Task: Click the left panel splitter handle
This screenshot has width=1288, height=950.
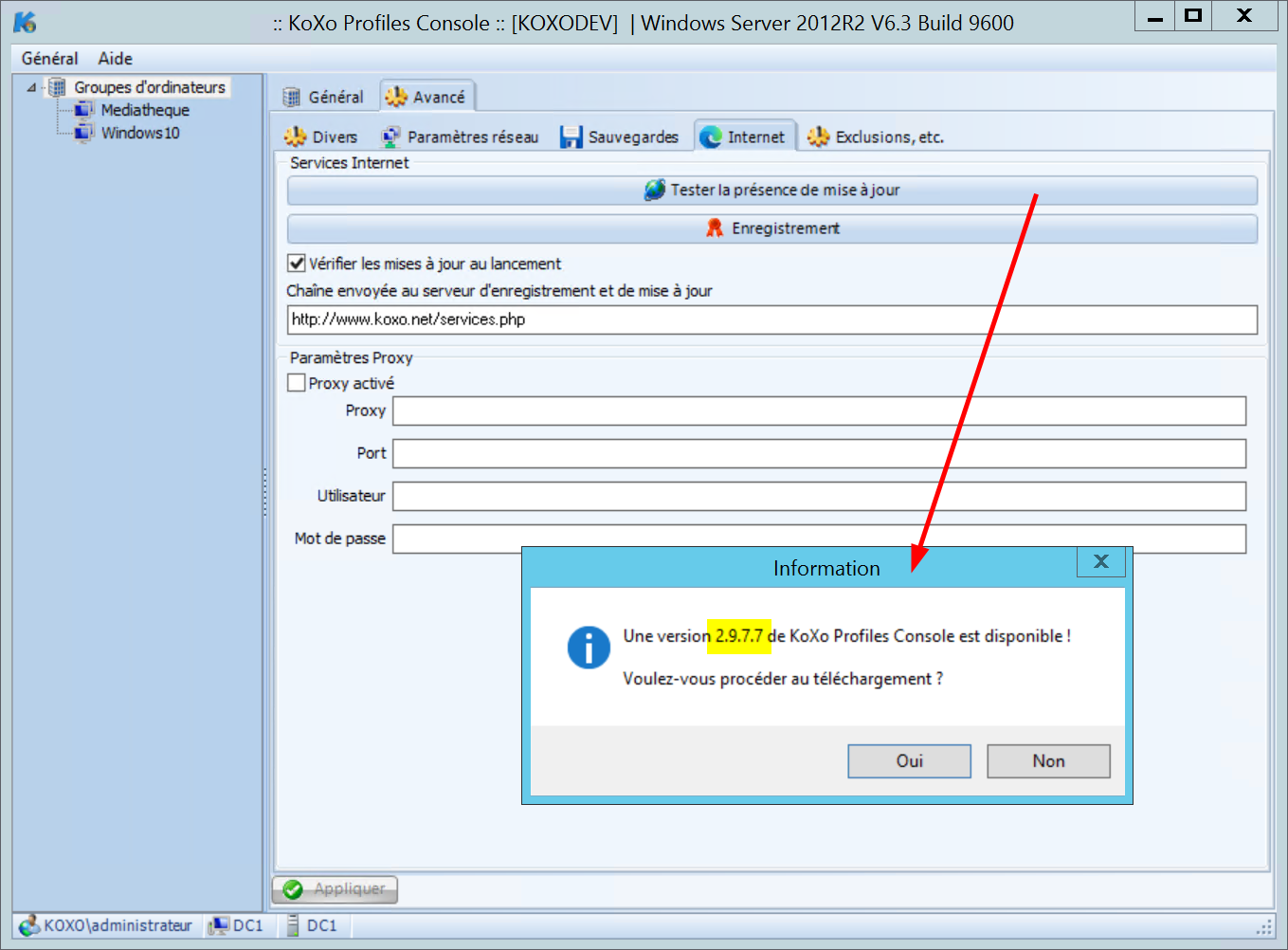Action: pos(265,492)
